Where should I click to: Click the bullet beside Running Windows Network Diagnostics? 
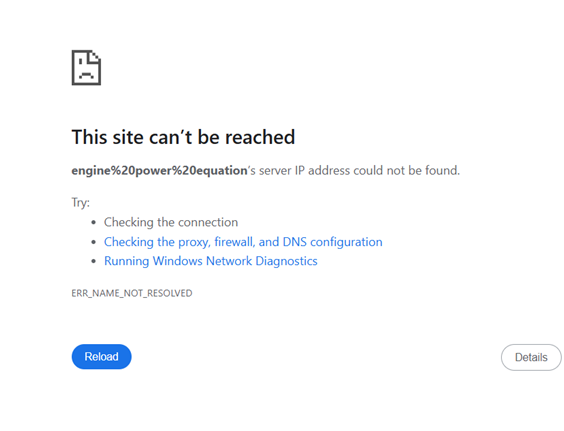point(94,261)
